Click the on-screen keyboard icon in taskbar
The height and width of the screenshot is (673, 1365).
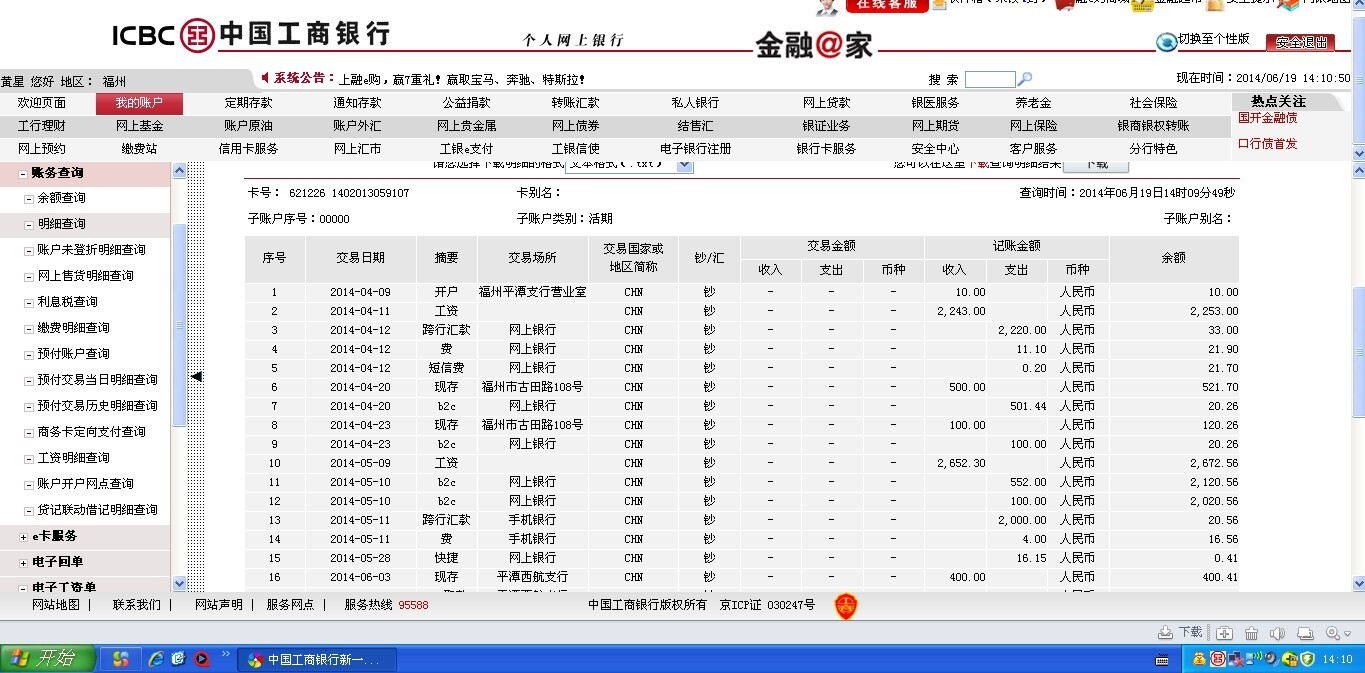(x=1162, y=659)
